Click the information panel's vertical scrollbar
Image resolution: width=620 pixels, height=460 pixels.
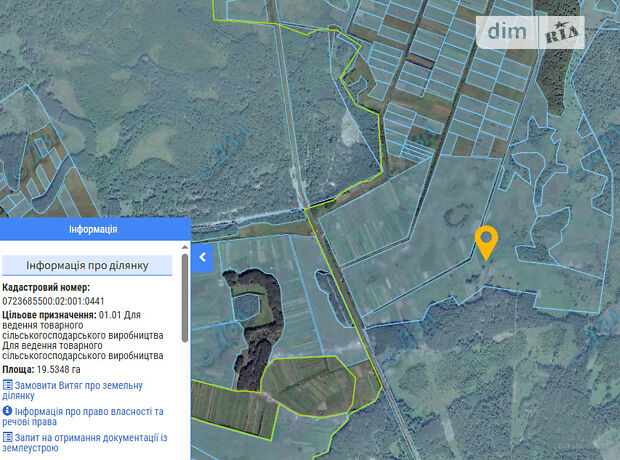184,300
